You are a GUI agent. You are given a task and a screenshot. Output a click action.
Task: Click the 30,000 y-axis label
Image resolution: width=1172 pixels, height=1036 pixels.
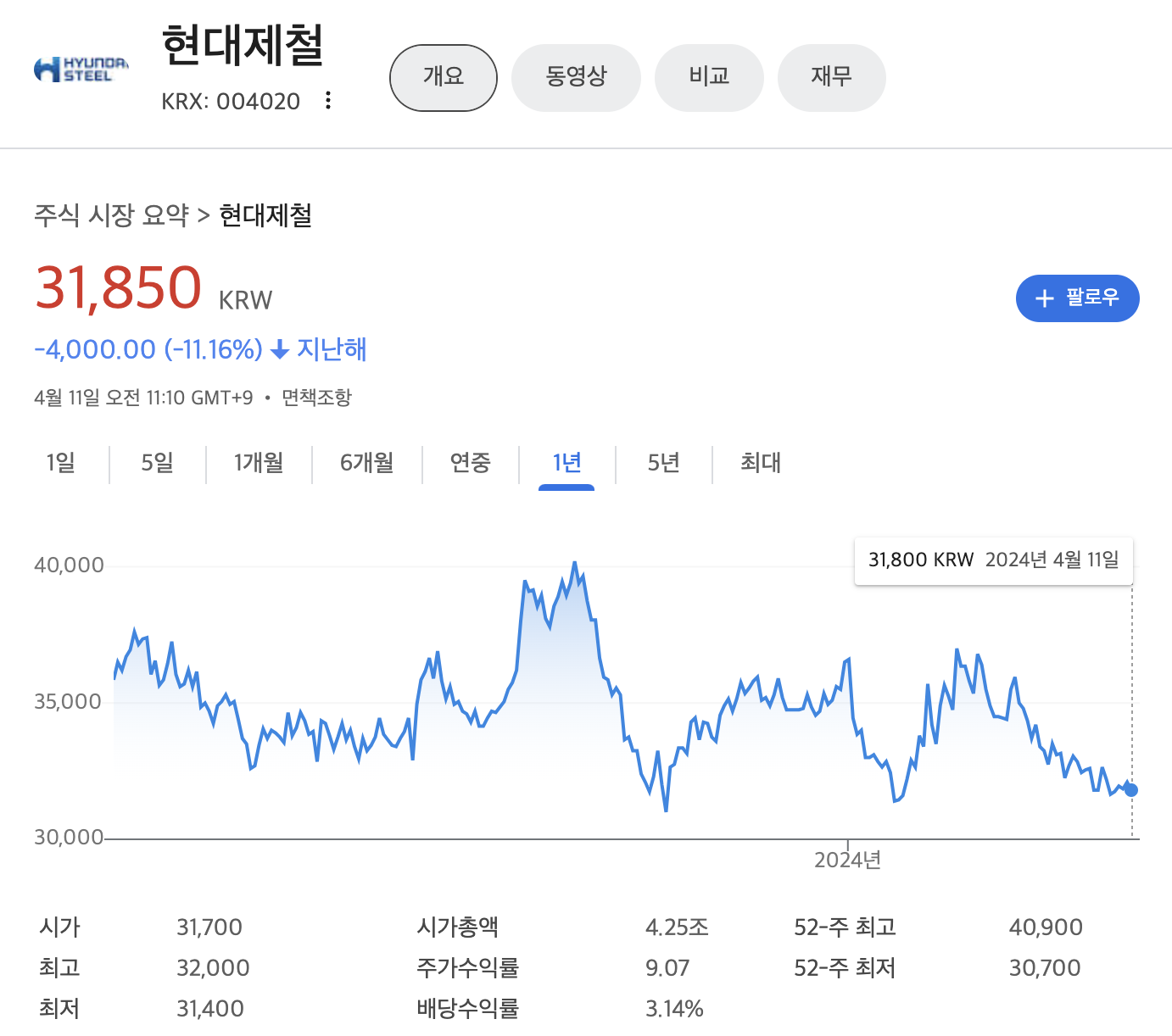tap(68, 838)
